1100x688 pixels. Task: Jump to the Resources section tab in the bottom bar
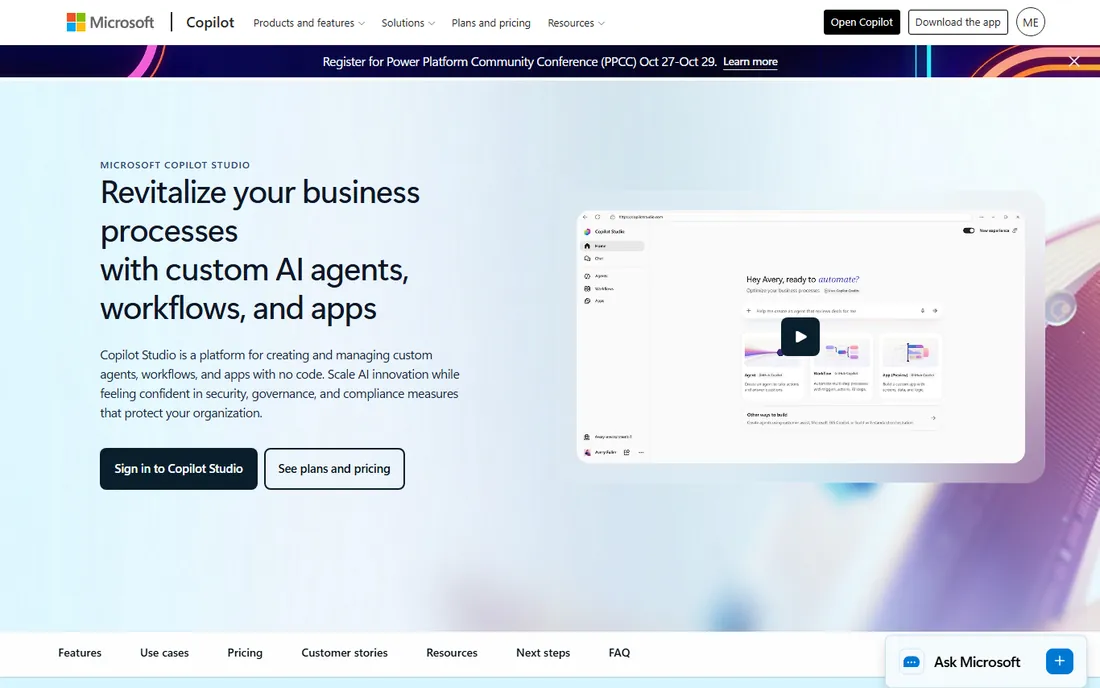point(452,653)
